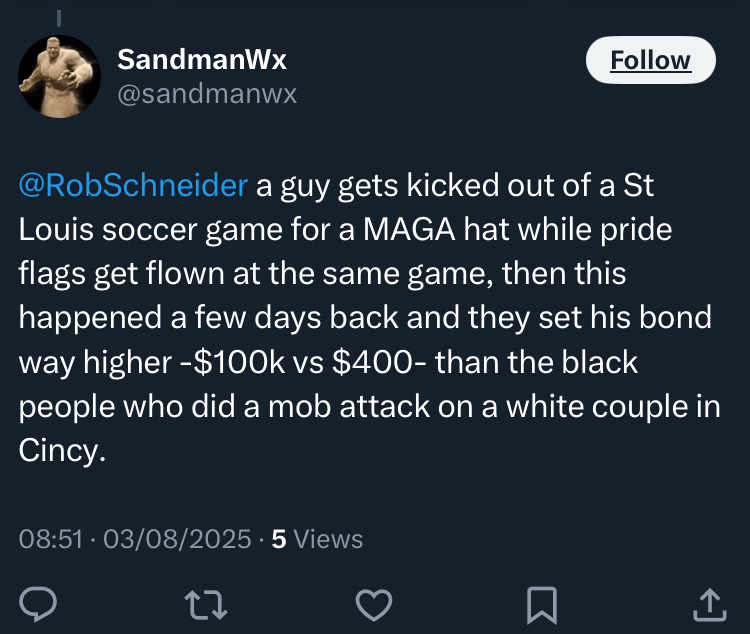
Task: Open the share menu via the upload arrow icon
Action: pyautogui.click(x=708, y=602)
